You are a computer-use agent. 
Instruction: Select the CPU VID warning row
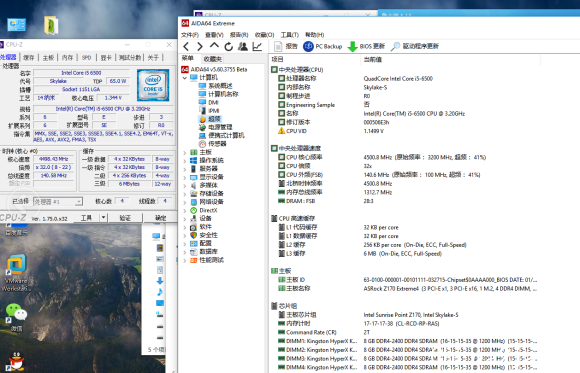404,131
